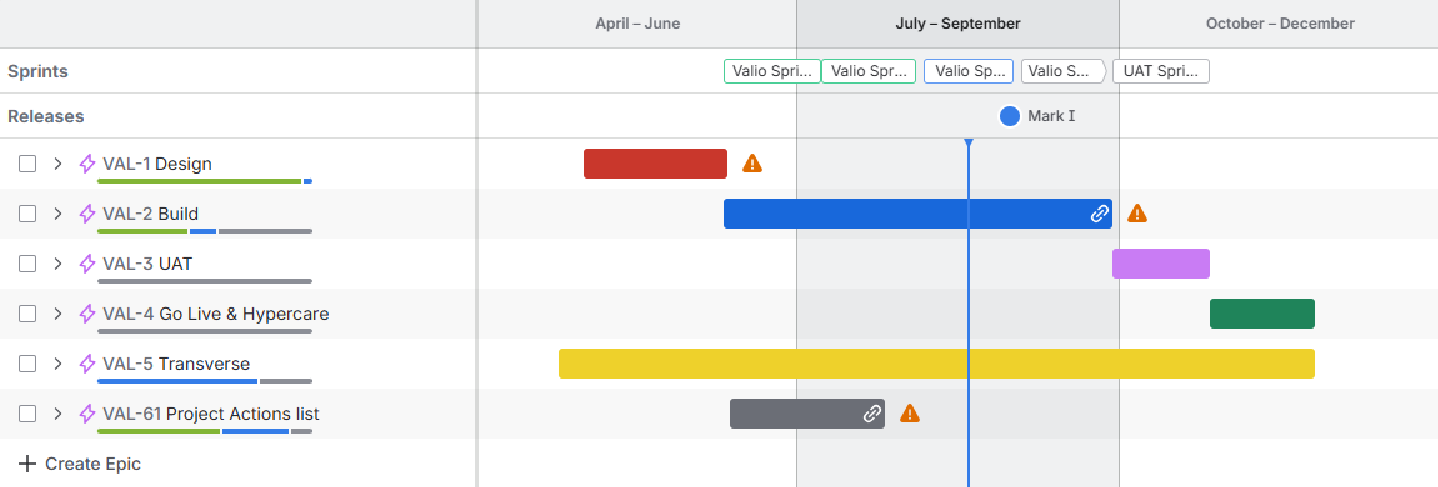Check the VAL-4 Go Live & Hypercare box
The height and width of the screenshot is (487, 1438).
[x=28, y=314]
